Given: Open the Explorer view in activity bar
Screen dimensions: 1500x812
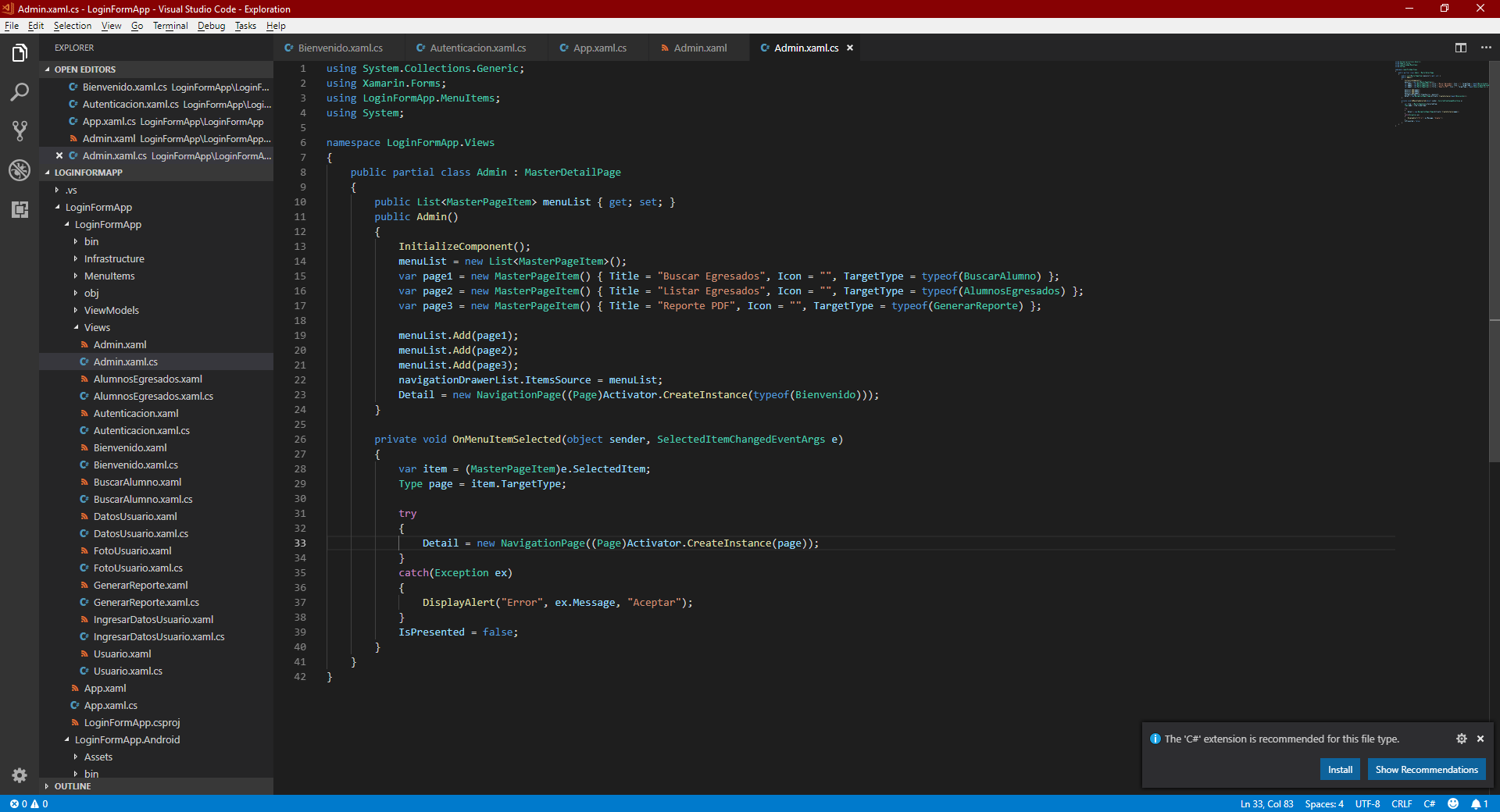Looking at the screenshot, I should tap(20, 53).
